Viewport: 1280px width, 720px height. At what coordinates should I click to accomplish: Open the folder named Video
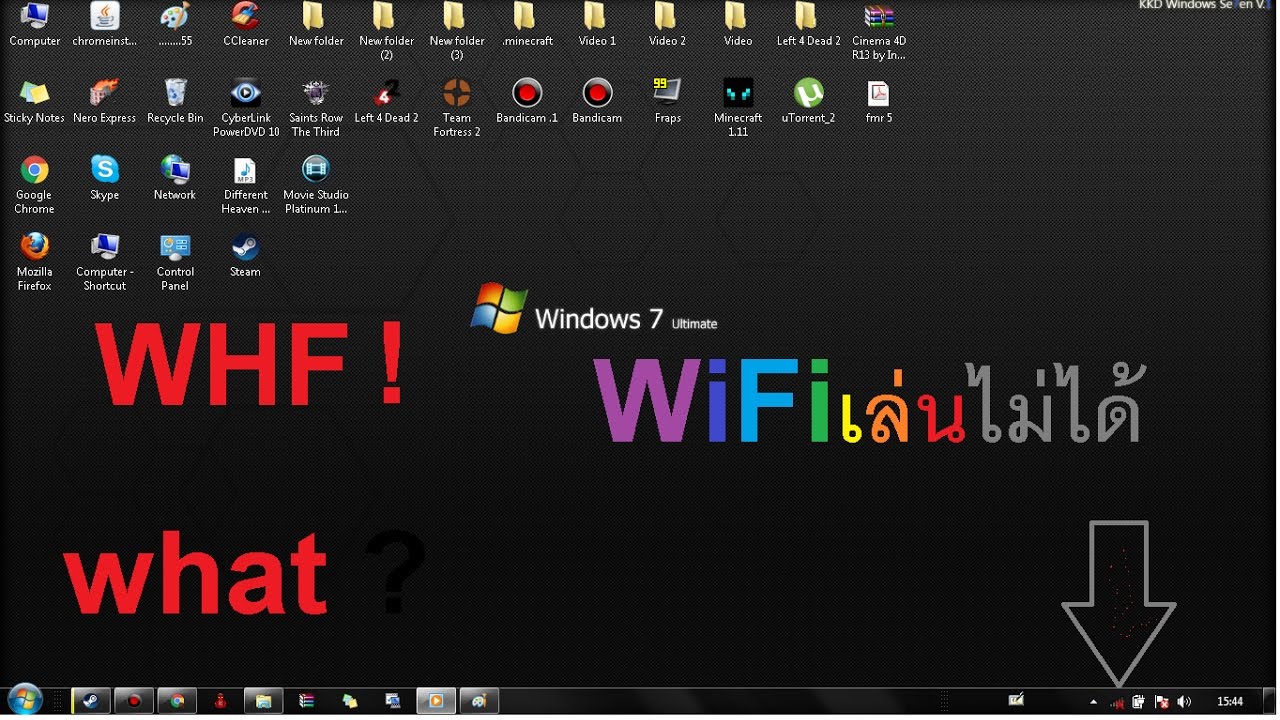[738, 26]
